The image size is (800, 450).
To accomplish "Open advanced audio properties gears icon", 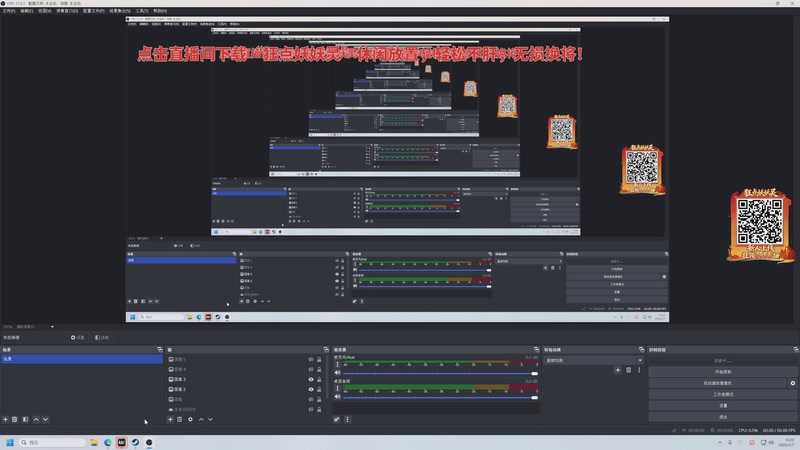I will point(337,419).
